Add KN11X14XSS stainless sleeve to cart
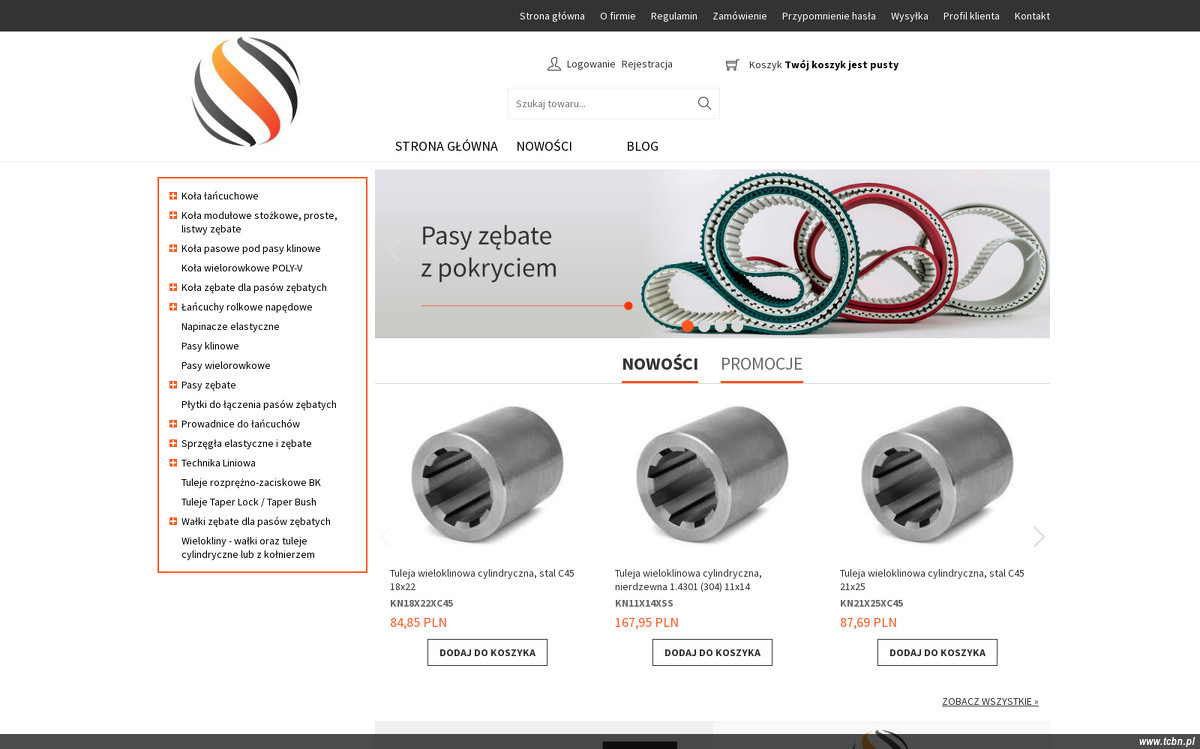The height and width of the screenshot is (749, 1200). point(712,652)
